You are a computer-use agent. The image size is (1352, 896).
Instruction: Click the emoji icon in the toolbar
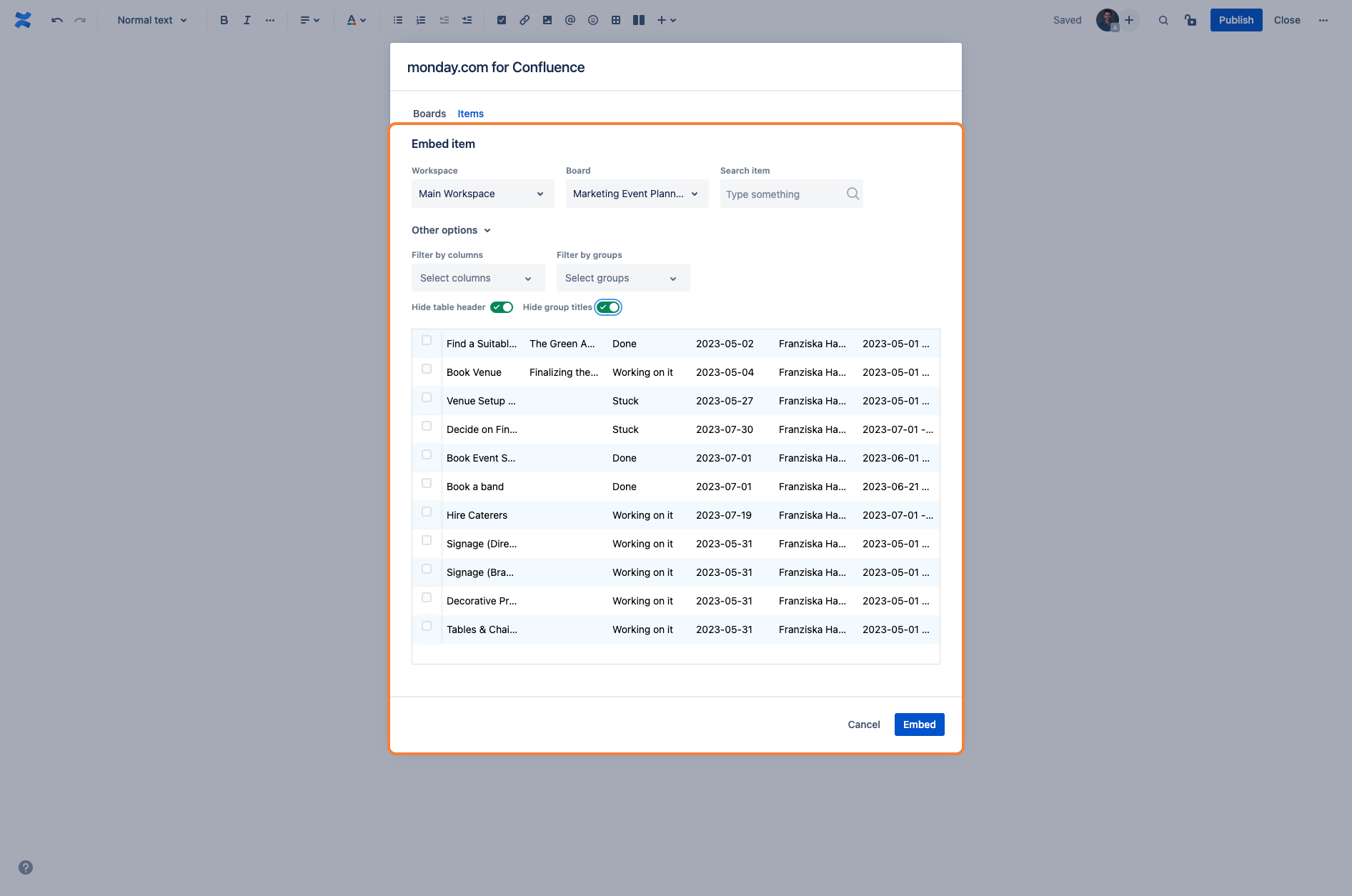point(592,20)
